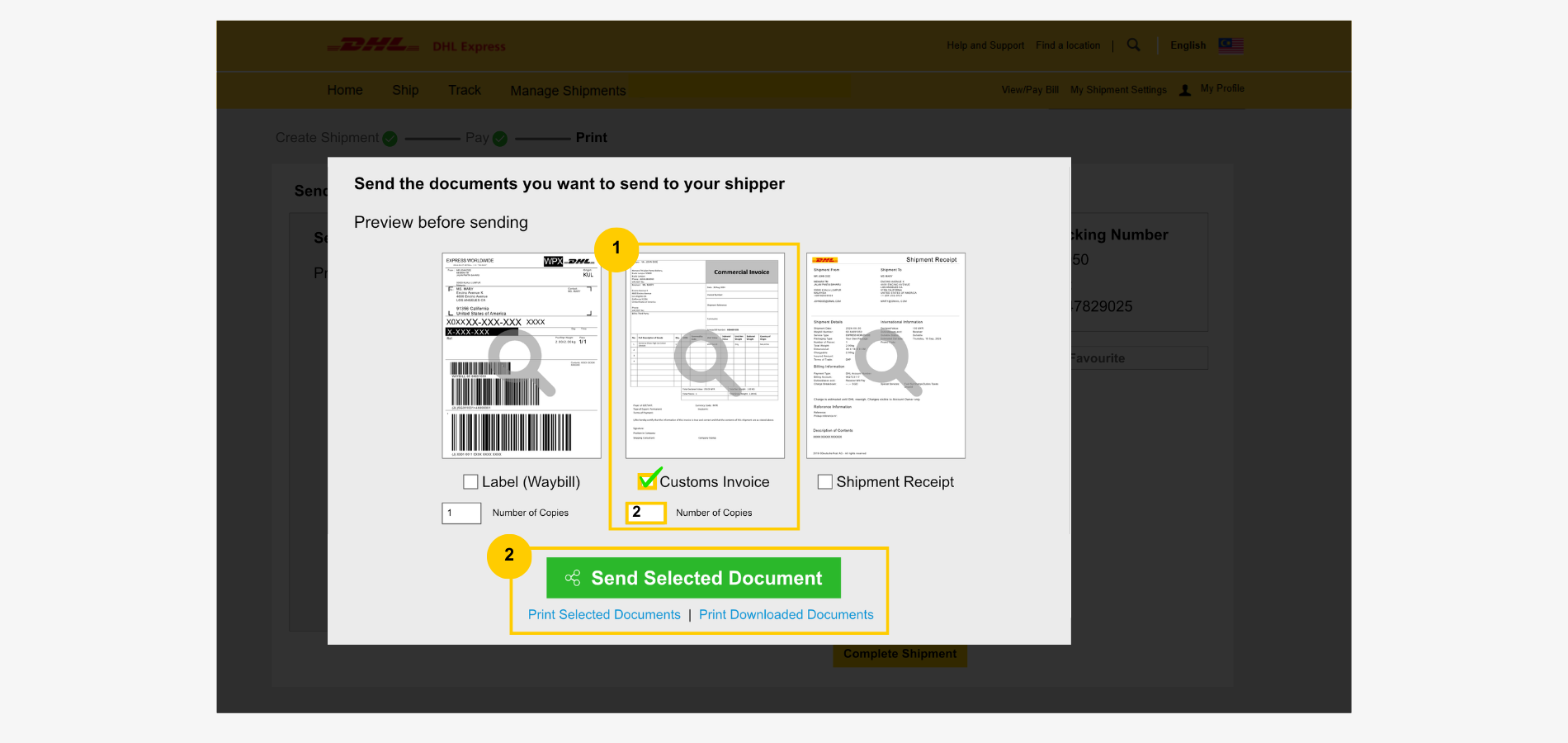Screen dimensions: 1568x743
Task: Open the Home menu
Action: pos(345,91)
